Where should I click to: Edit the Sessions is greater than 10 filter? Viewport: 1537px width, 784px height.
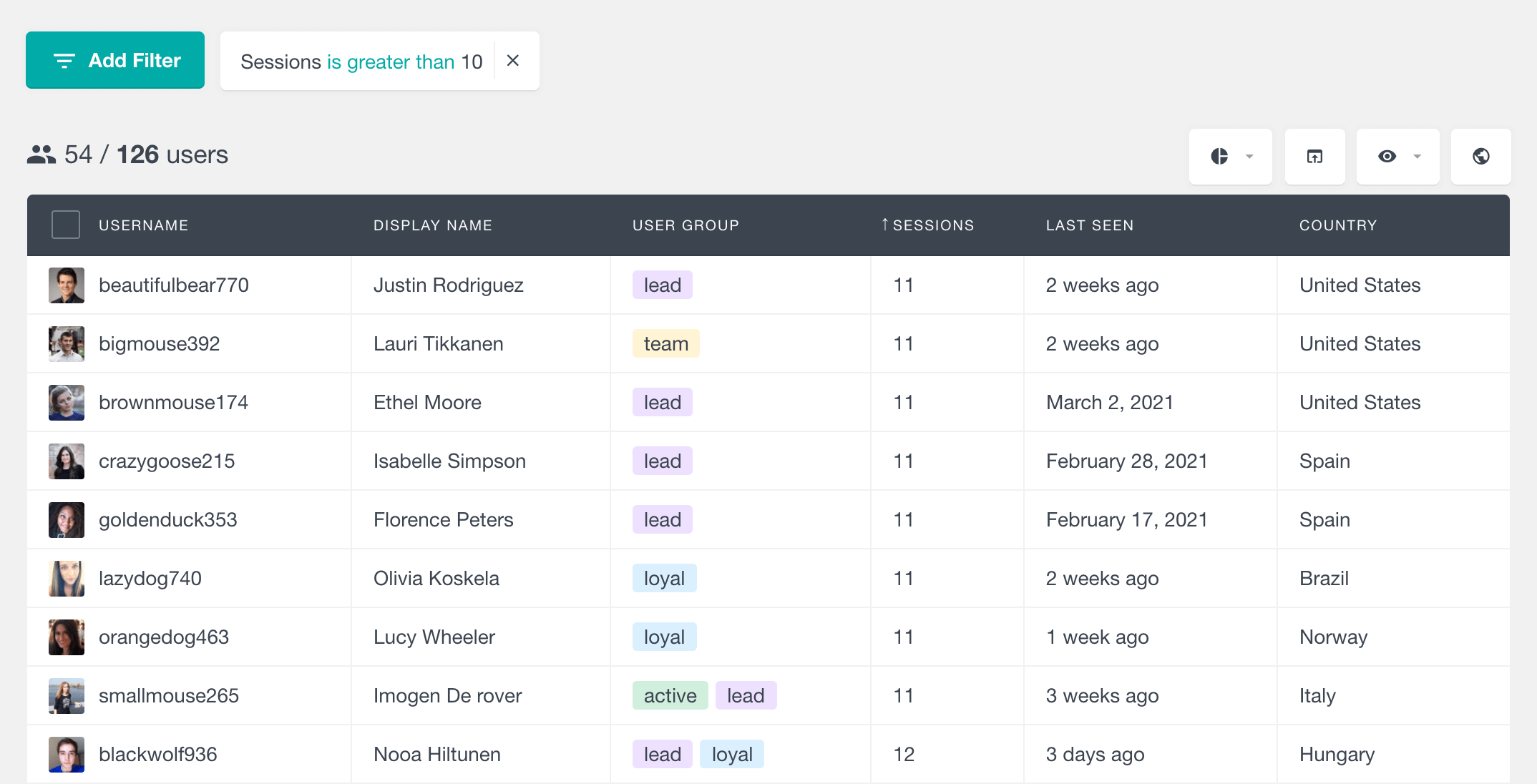361,62
